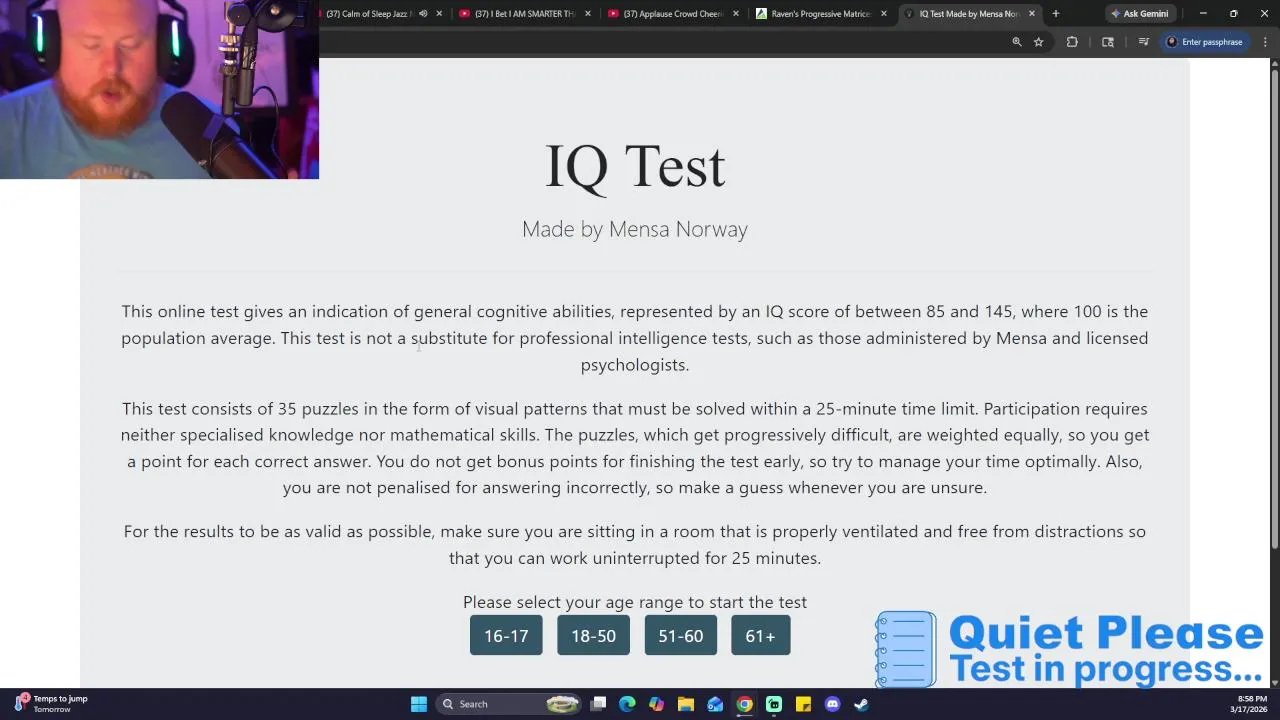Bookmark this page with the star icon
1280x720 pixels.
[1039, 42]
